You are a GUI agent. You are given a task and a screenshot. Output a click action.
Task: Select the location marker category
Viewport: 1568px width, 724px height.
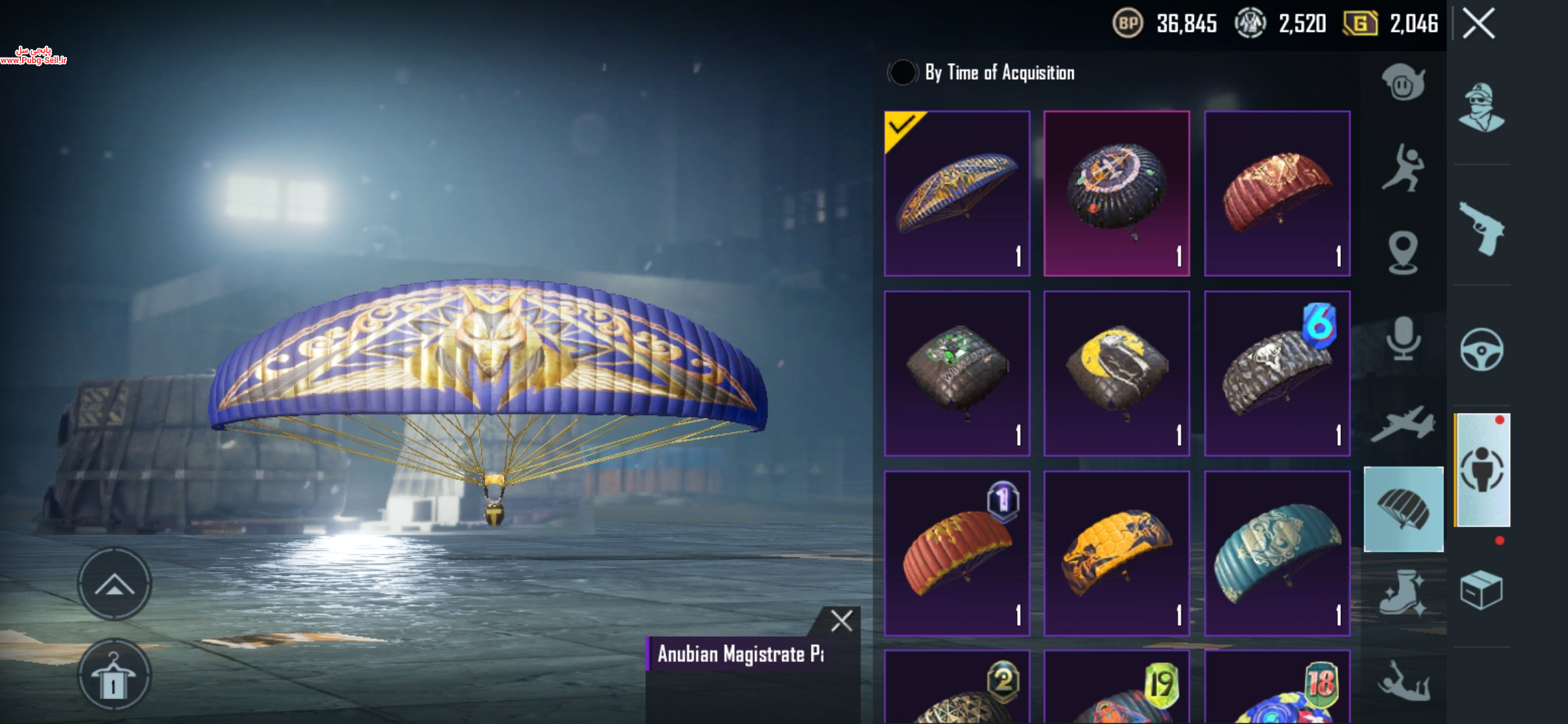(1402, 253)
